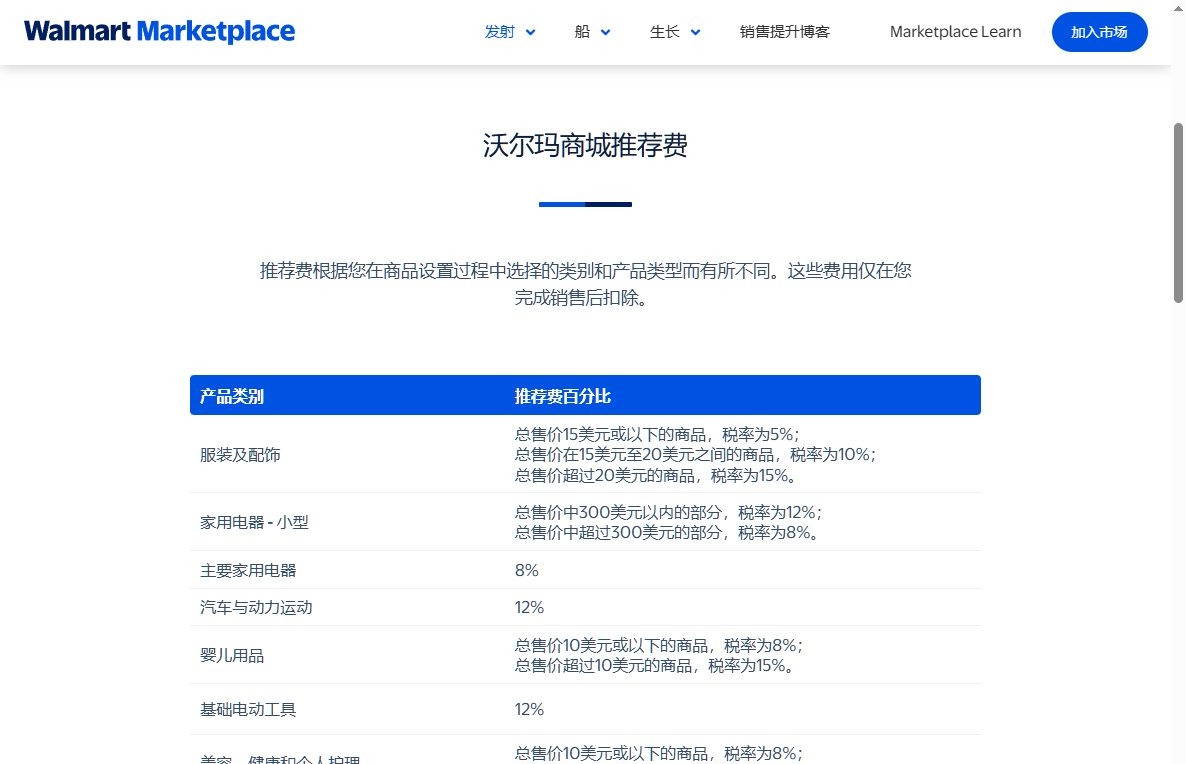Click the 总售价15美元或以下的商品 fee line
The height and width of the screenshot is (764, 1186).
click(657, 434)
